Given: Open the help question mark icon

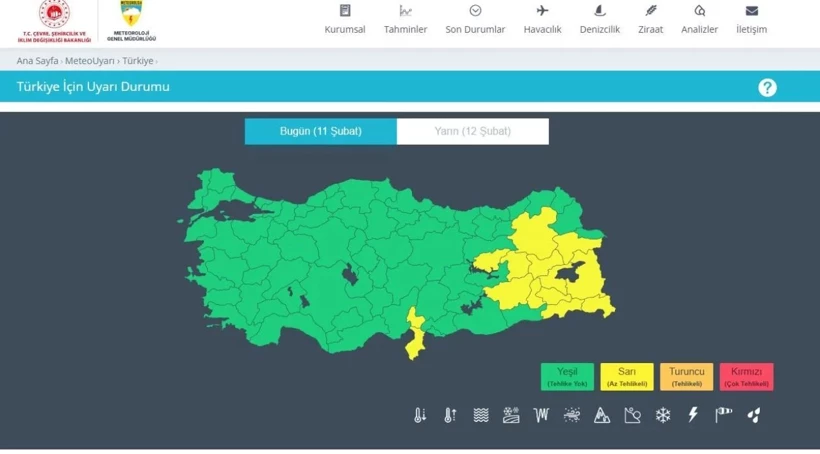Looking at the screenshot, I should click(x=767, y=88).
